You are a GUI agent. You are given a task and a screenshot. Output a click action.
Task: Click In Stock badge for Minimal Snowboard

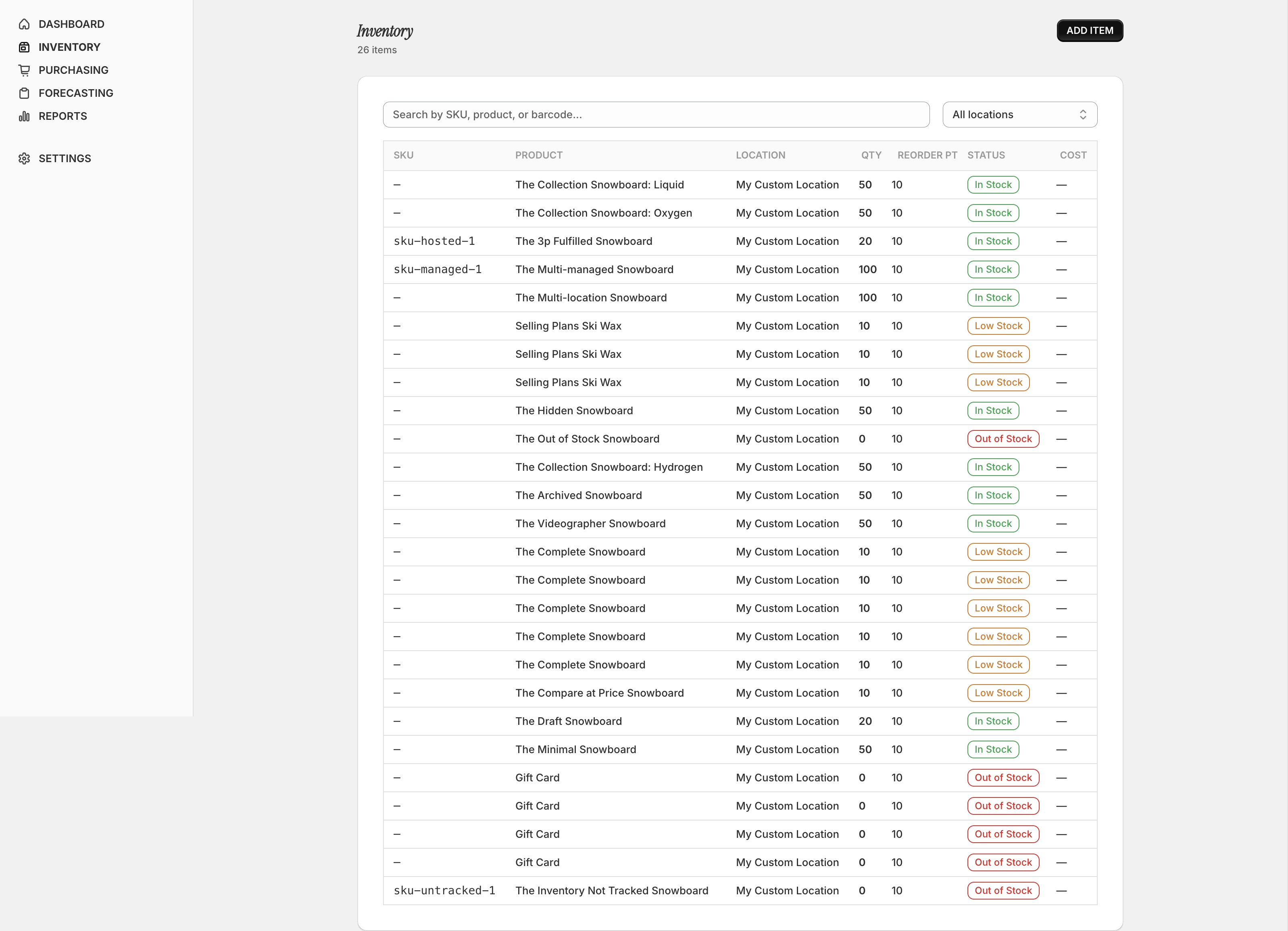click(993, 749)
